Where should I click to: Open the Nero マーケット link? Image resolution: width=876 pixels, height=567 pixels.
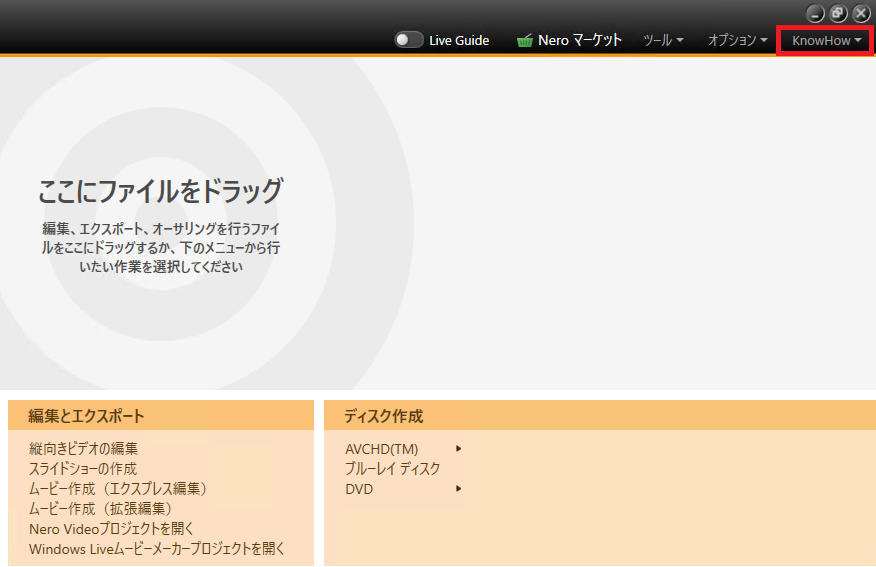click(x=579, y=40)
